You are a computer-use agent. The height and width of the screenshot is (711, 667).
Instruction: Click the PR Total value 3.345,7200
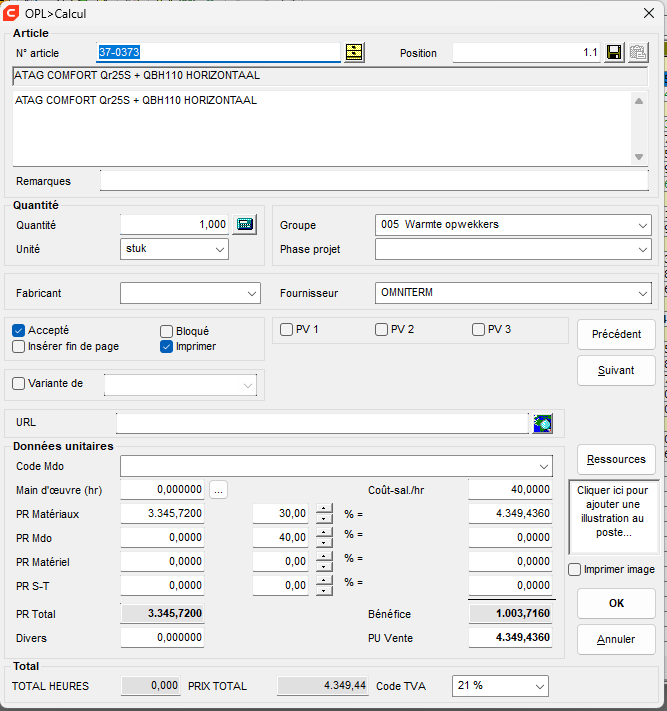(162, 614)
